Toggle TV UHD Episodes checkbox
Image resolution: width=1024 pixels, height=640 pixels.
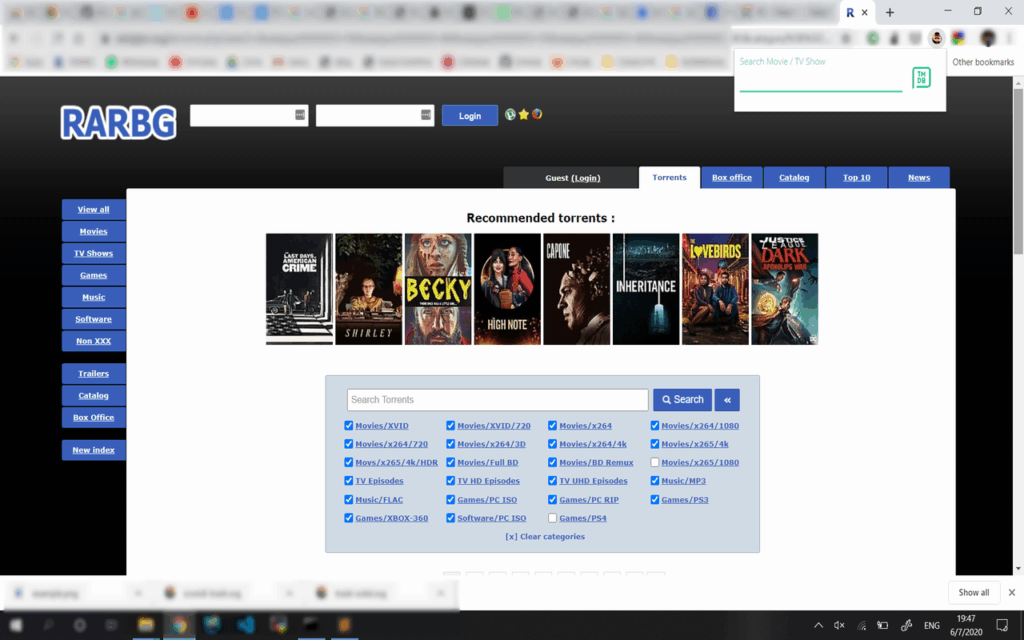pyautogui.click(x=552, y=481)
